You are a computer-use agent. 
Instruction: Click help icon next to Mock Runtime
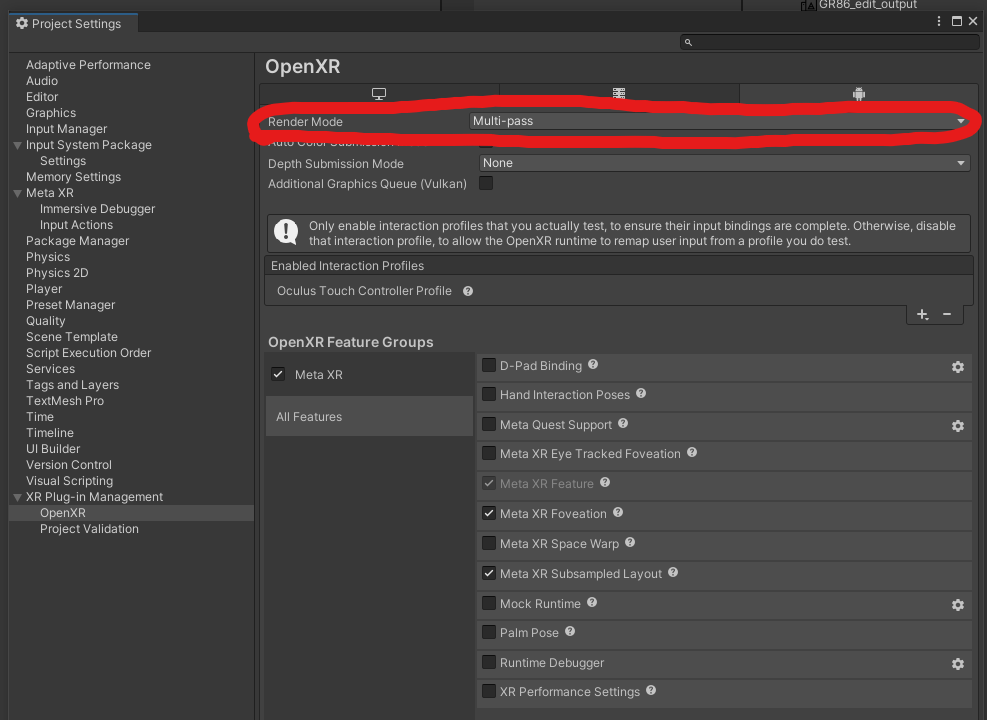pyautogui.click(x=592, y=602)
